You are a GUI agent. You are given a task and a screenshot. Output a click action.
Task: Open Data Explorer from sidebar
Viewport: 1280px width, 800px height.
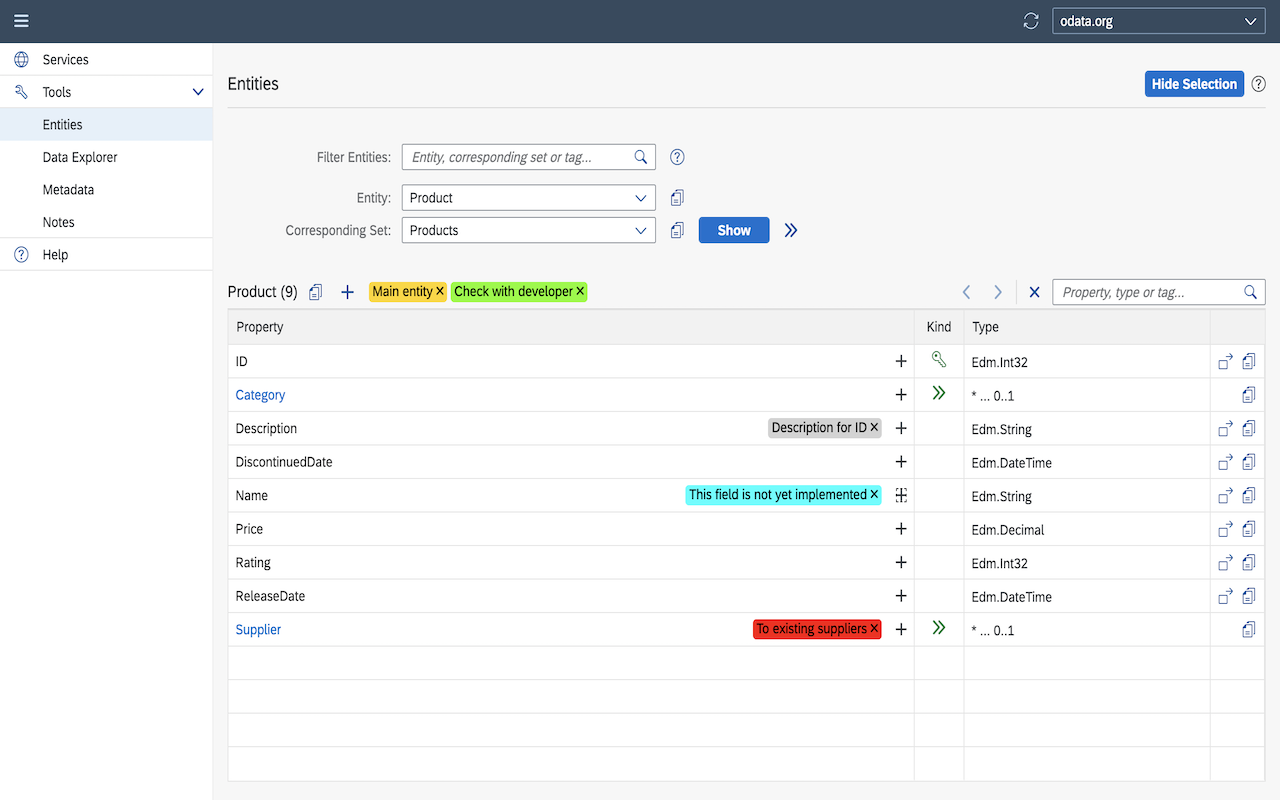tap(106, 157)
